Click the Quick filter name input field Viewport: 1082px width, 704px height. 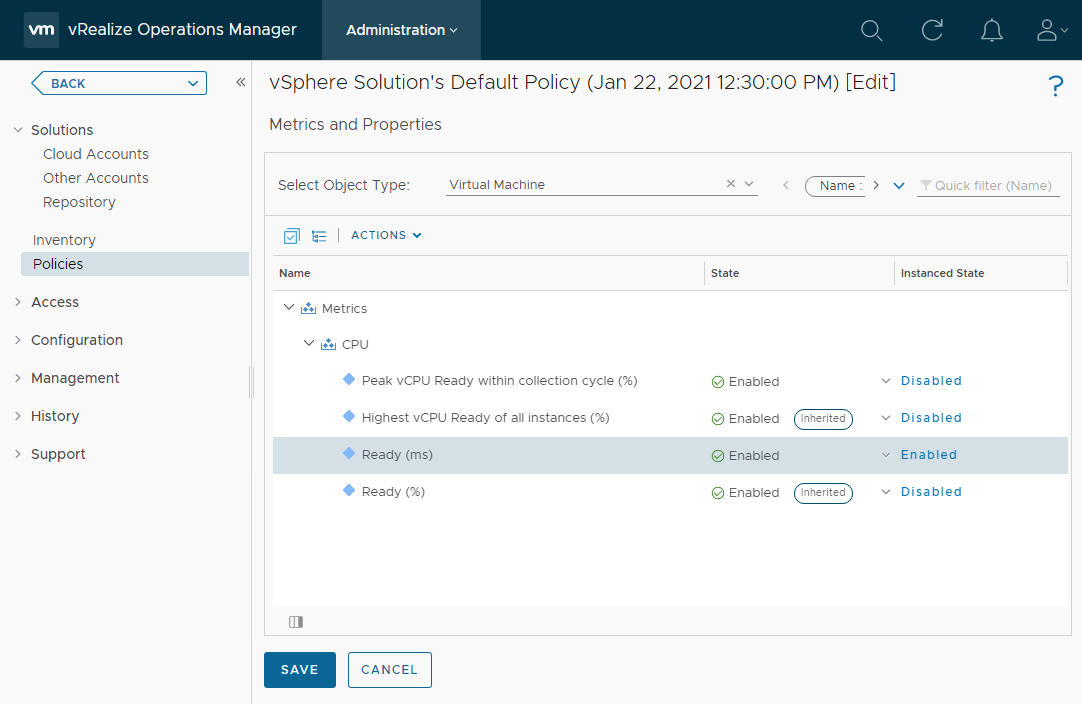point(993,185)
